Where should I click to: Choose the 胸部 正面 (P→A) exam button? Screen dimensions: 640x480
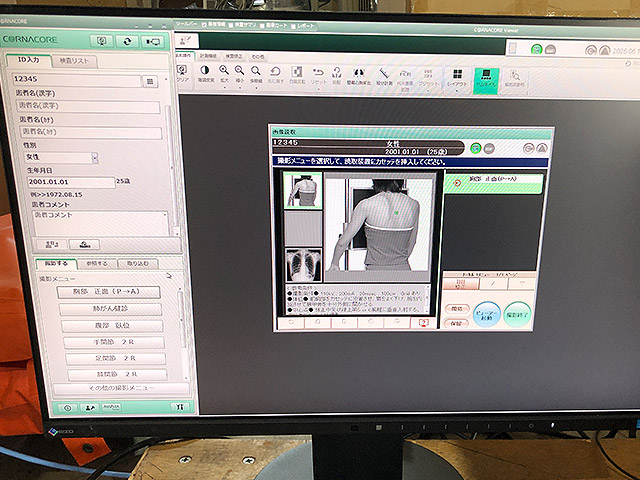tap(108, 292)
